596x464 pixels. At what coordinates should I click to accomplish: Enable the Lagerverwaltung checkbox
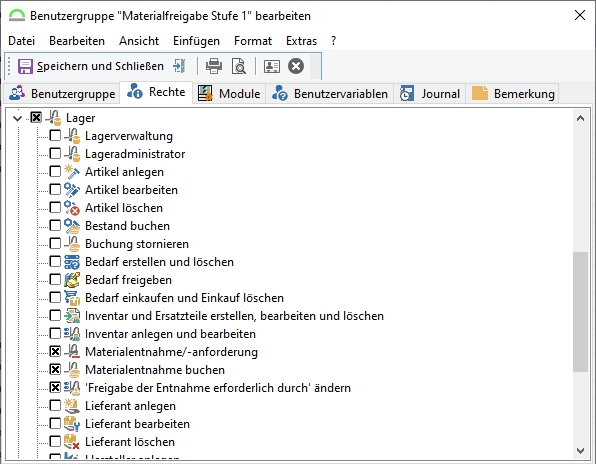(55, 135)
